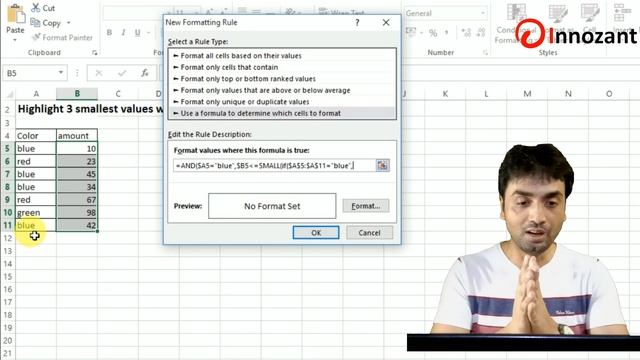Click the Paste clipboard icon
The width and height of the screenshot is (640, 360).
[16, 14]
